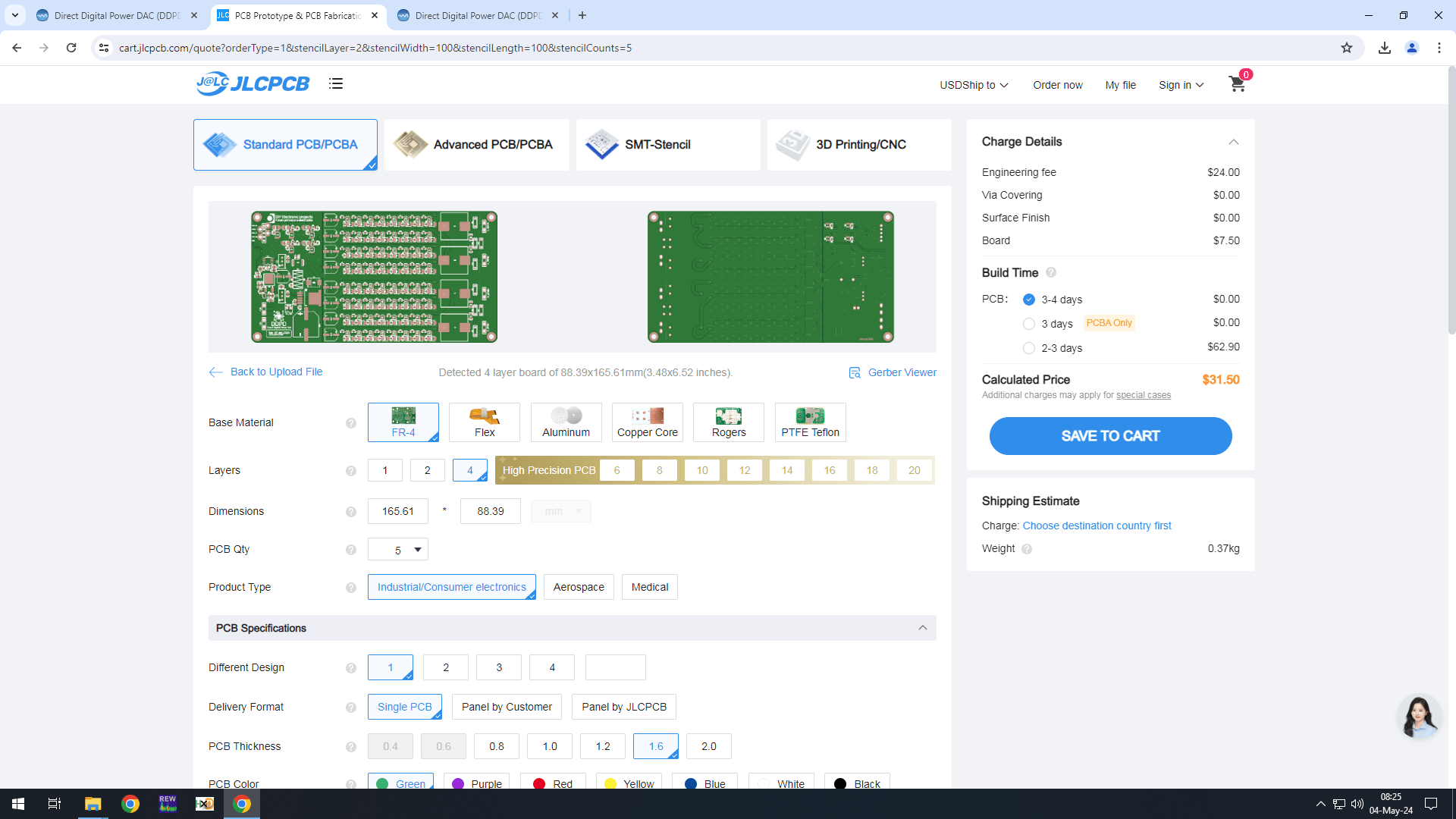
Task: Choose 2 layers
Action: tap(428, 470)
